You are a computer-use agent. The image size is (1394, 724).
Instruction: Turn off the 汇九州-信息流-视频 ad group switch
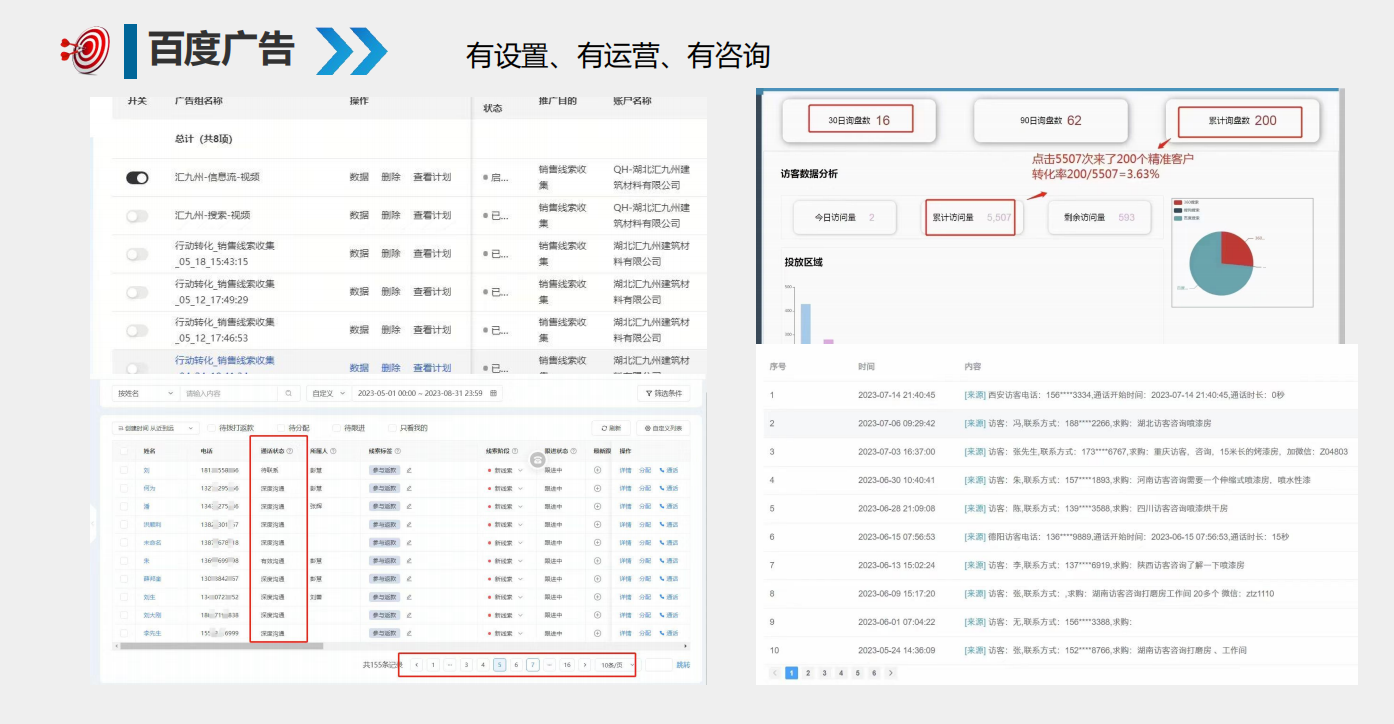tap(137, 177)
